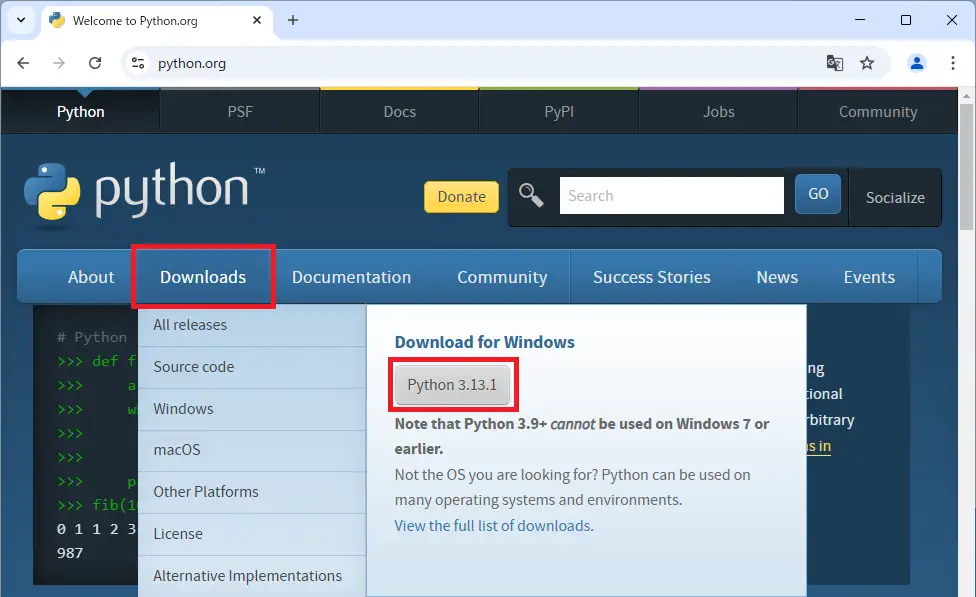Choose macOS in Downloads submenu
This screenshot has width=976, height=597.
point(252,450)
